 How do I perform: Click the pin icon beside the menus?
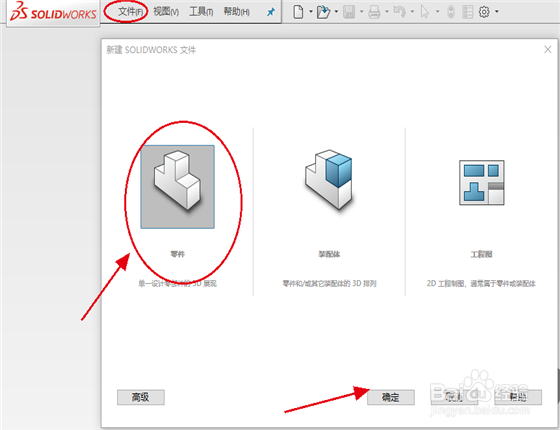click(271, 12)
